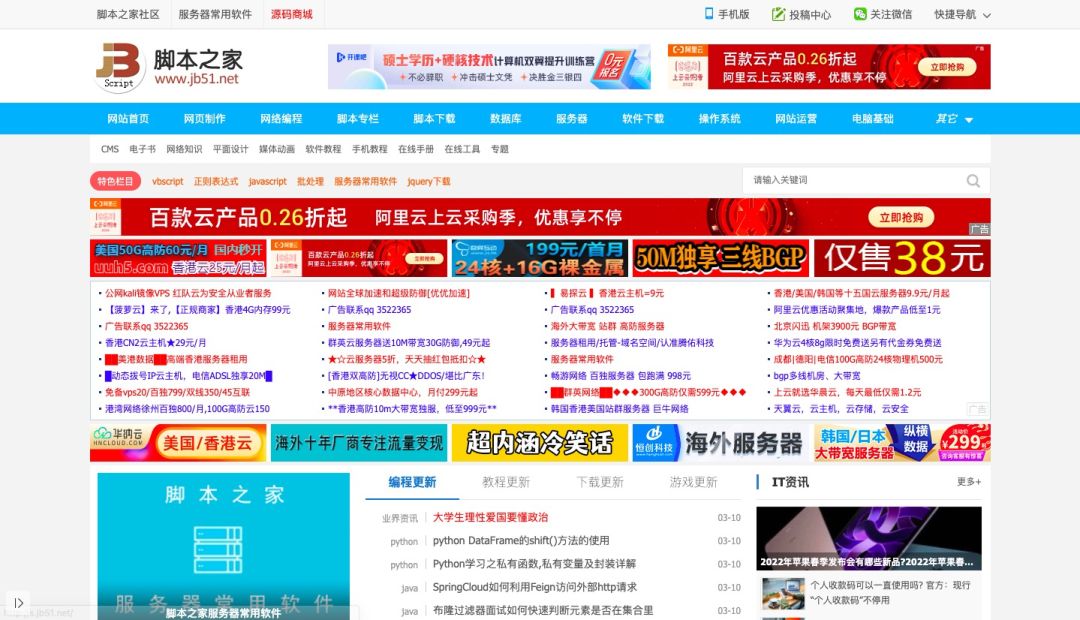1080x620 pixels.
Task: Open 公网kali镜像VPS ad link
Action: coord(188,293)
